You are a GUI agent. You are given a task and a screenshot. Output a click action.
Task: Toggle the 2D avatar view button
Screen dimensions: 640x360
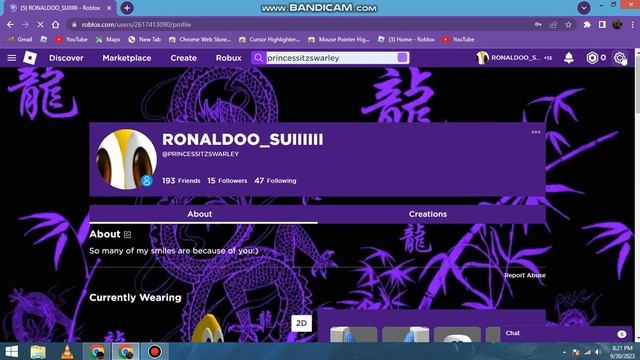[301, 323]
